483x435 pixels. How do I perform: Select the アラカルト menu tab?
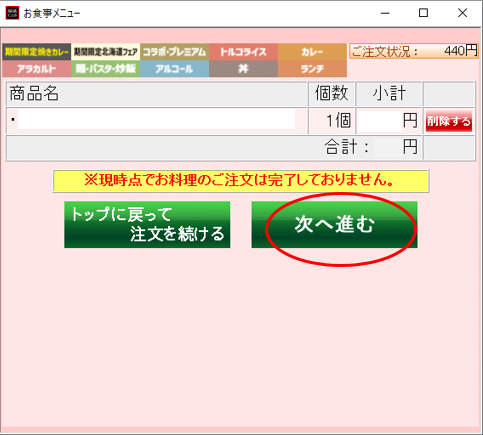[36, 69]
